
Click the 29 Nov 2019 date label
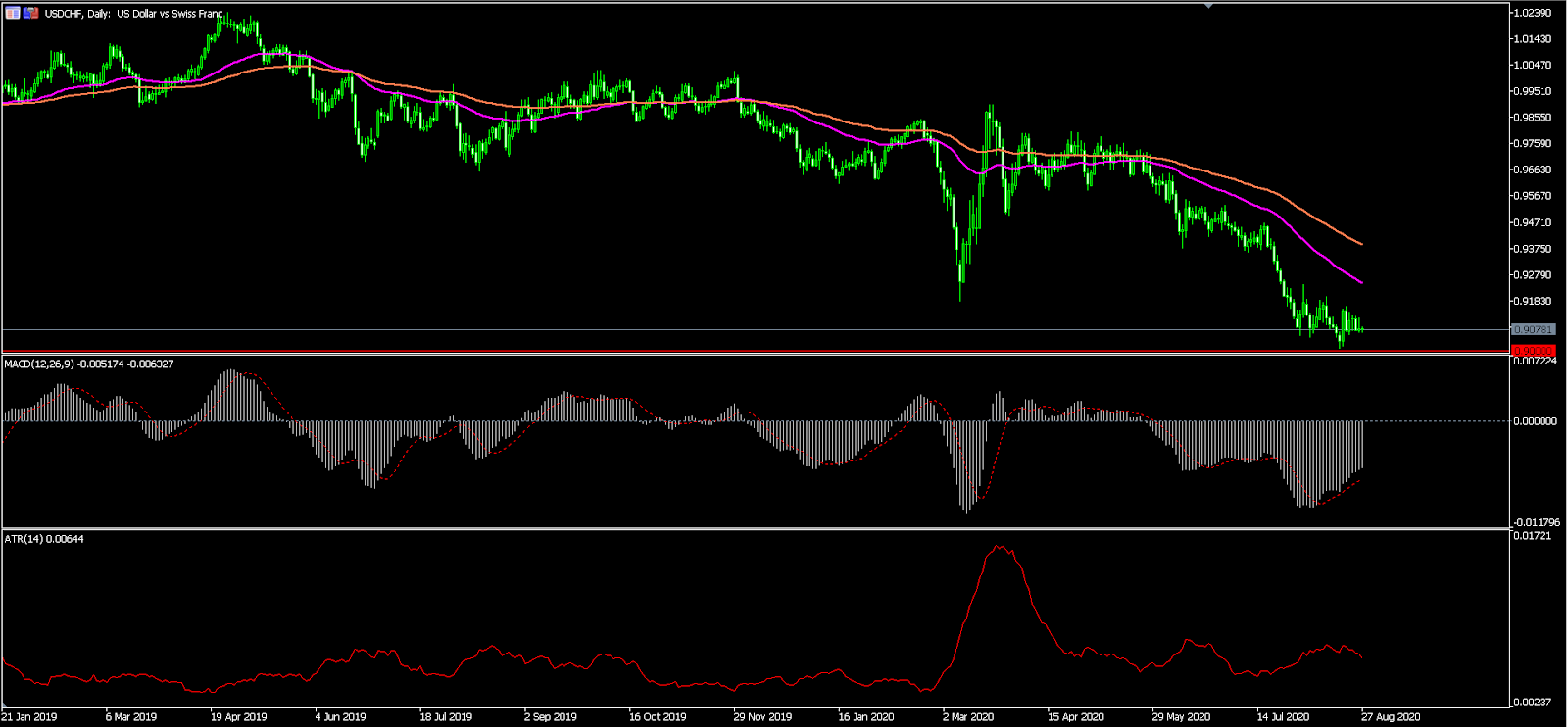pos(763,717)
